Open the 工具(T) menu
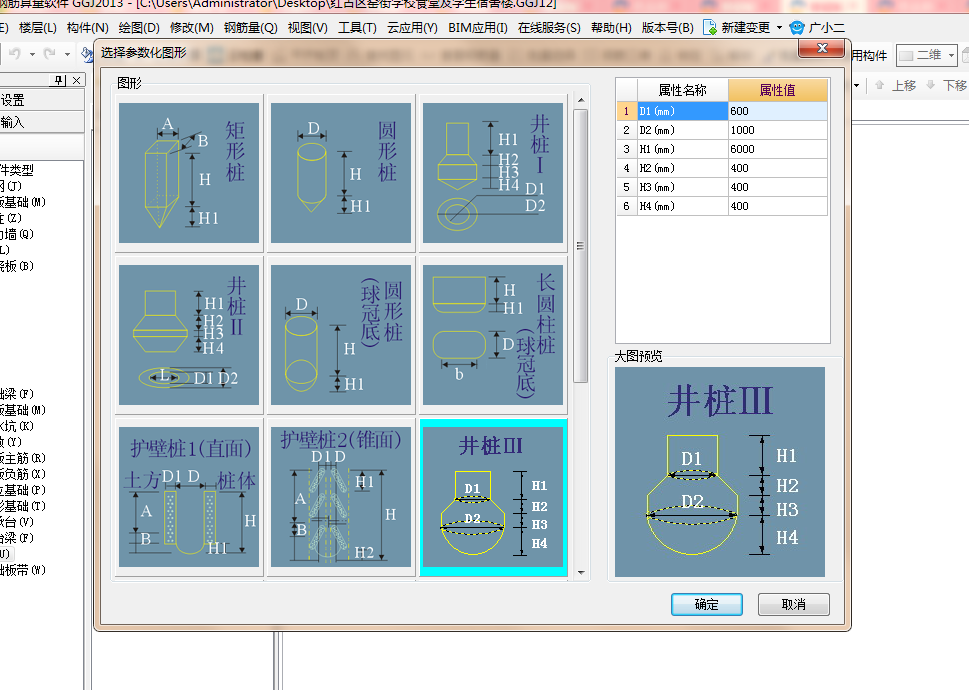969x690 pixels. (357, 28)
